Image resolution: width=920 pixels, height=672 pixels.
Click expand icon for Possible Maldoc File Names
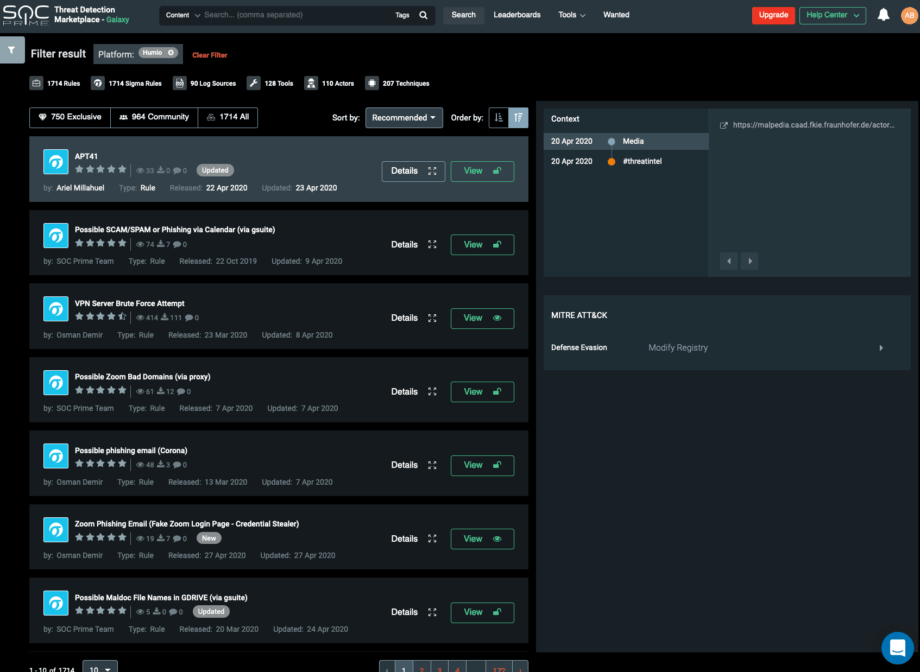[432, 612]
